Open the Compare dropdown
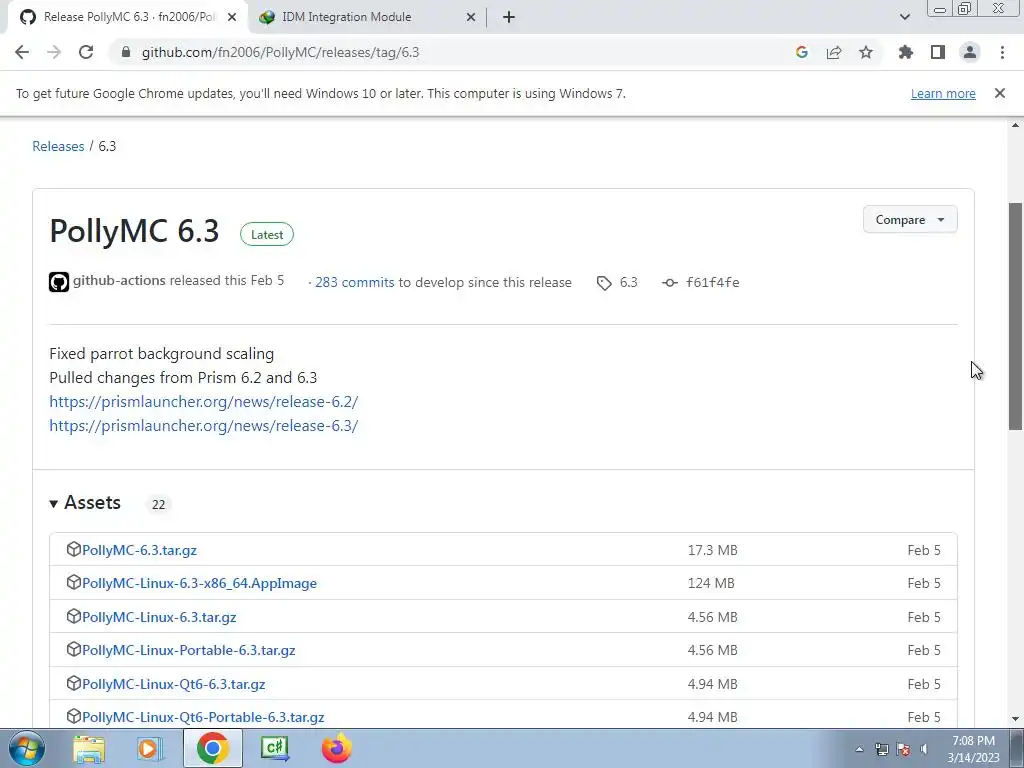This screenshot has width=1024, height=768. click(x=910, y=219)
